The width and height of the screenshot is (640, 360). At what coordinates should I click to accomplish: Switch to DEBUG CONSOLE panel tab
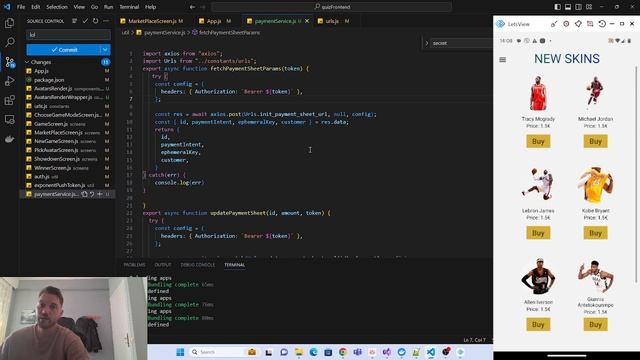tap(198, 265)
